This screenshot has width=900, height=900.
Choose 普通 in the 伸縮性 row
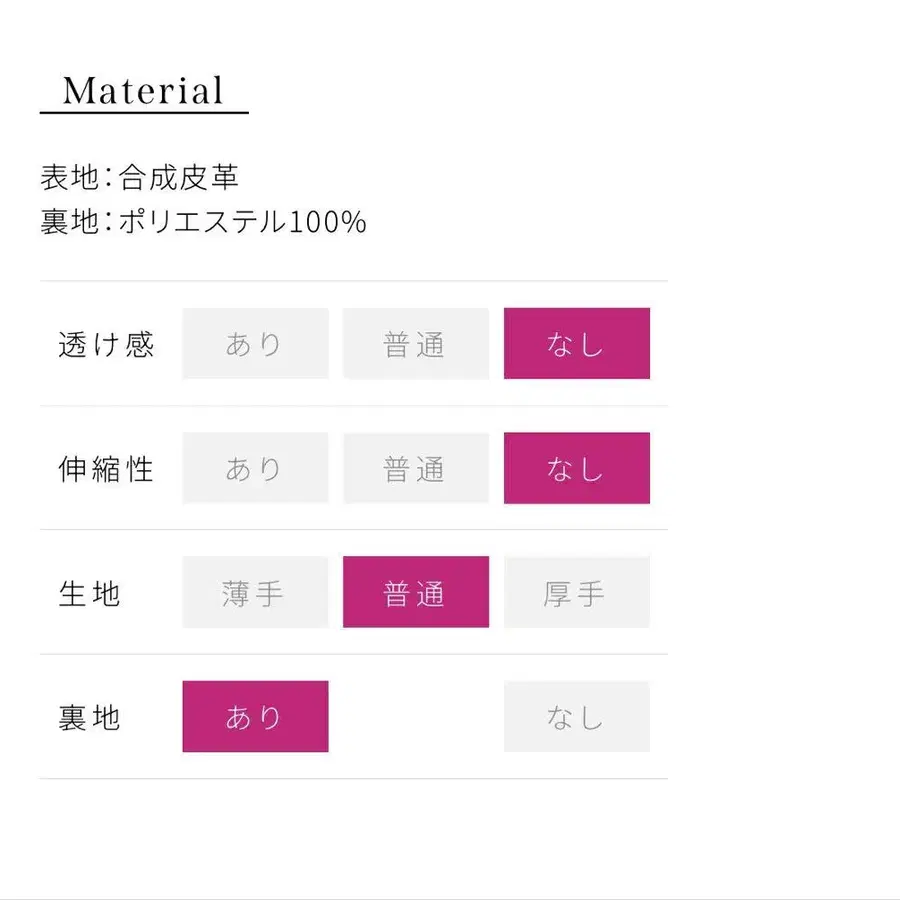pos(415,468)
